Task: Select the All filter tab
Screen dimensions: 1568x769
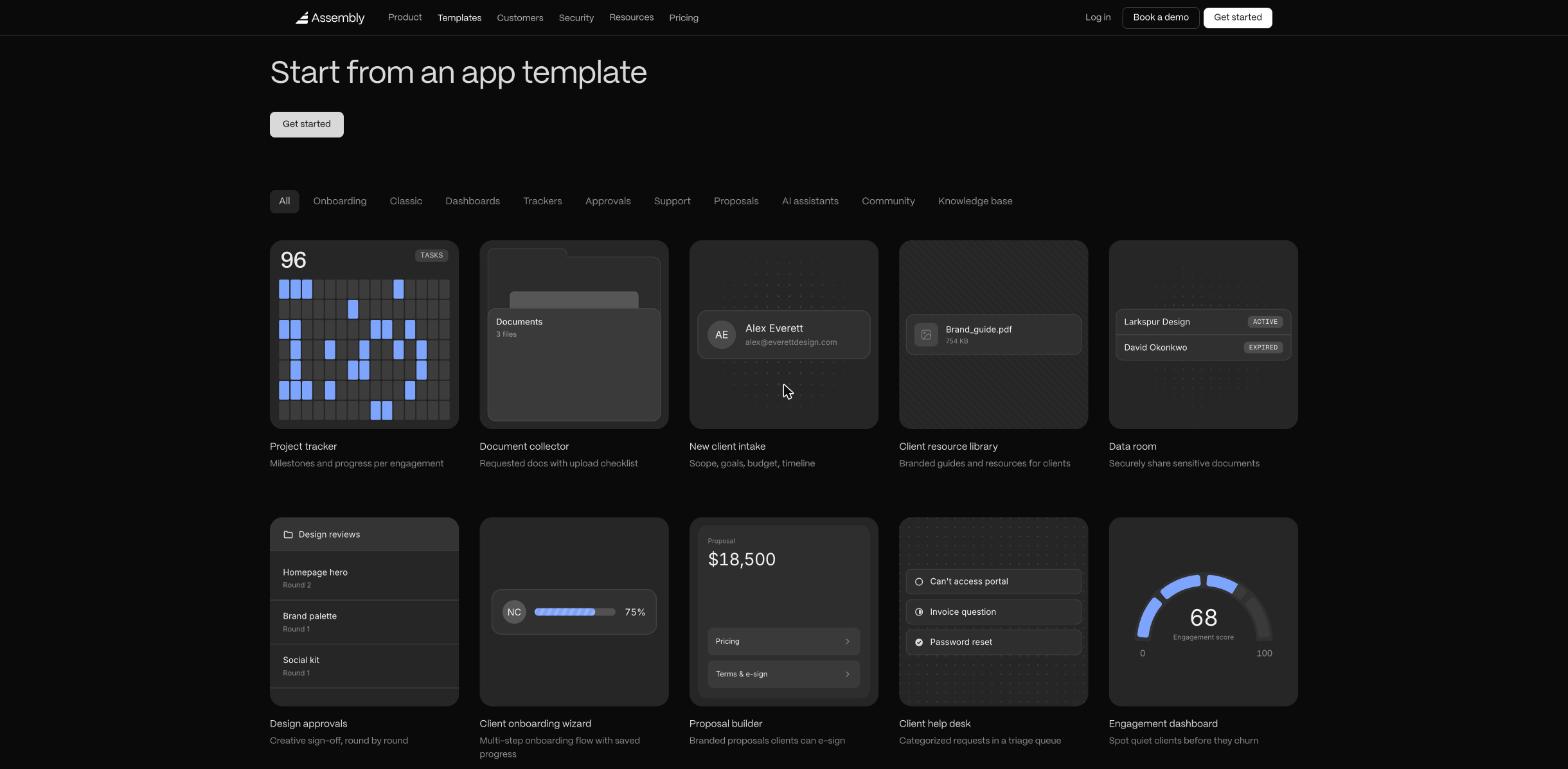Action: tap(284, 201)
